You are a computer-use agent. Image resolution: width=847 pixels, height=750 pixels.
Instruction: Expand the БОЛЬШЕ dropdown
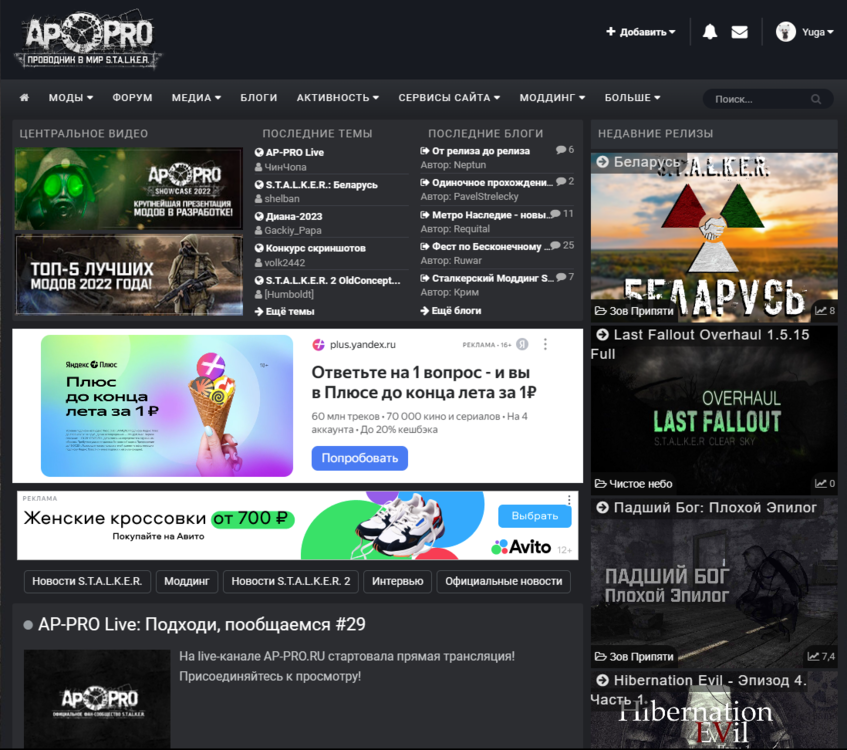tap(628, 98)
